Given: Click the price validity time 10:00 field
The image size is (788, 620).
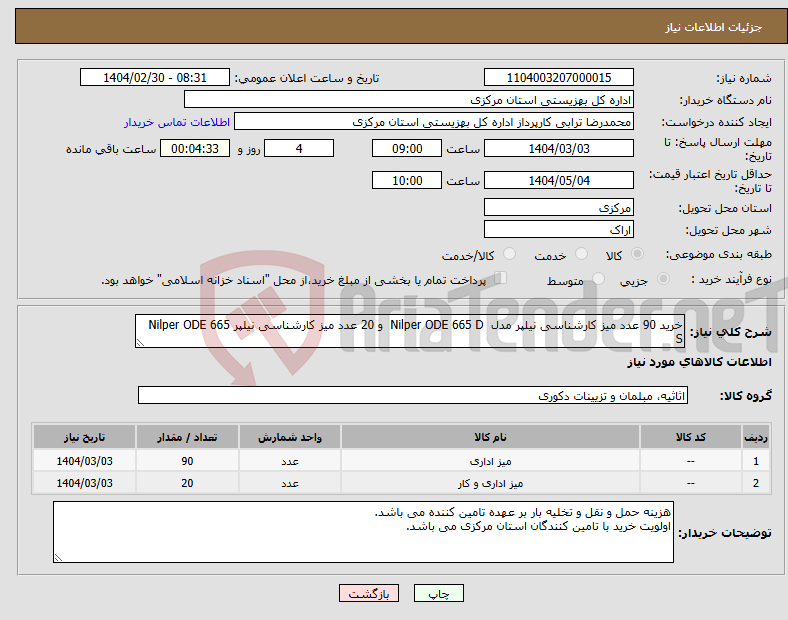Looking at the screenshot, I should coord(407,180).
